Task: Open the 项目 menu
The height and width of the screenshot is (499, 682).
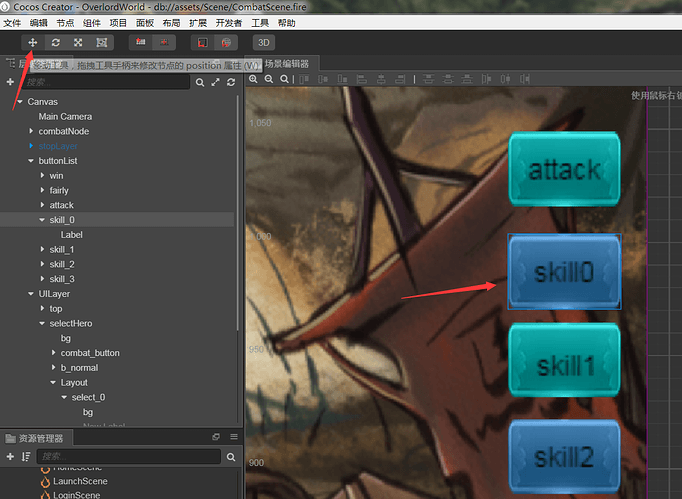Action: 118,23
